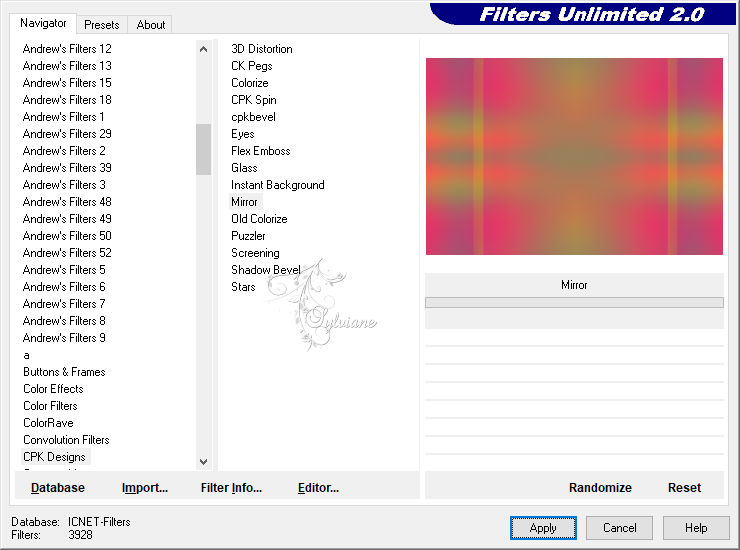Select CPK Designs category
Screen dimensions: 740x550
[54, 457]
